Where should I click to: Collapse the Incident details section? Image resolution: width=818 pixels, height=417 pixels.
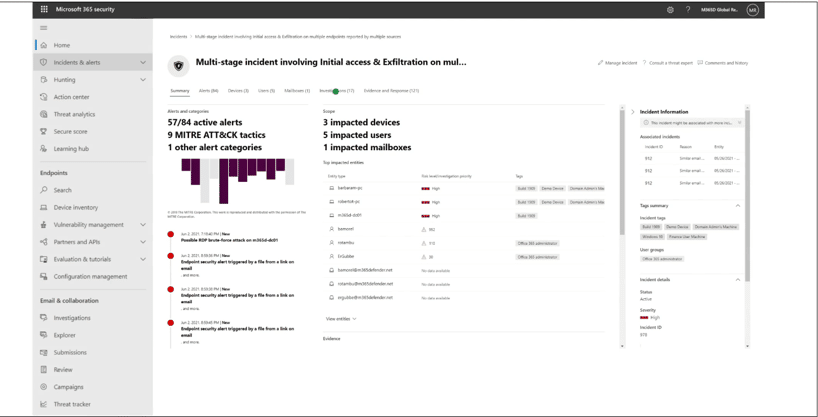pyautogui.click(x=738, y=280)
